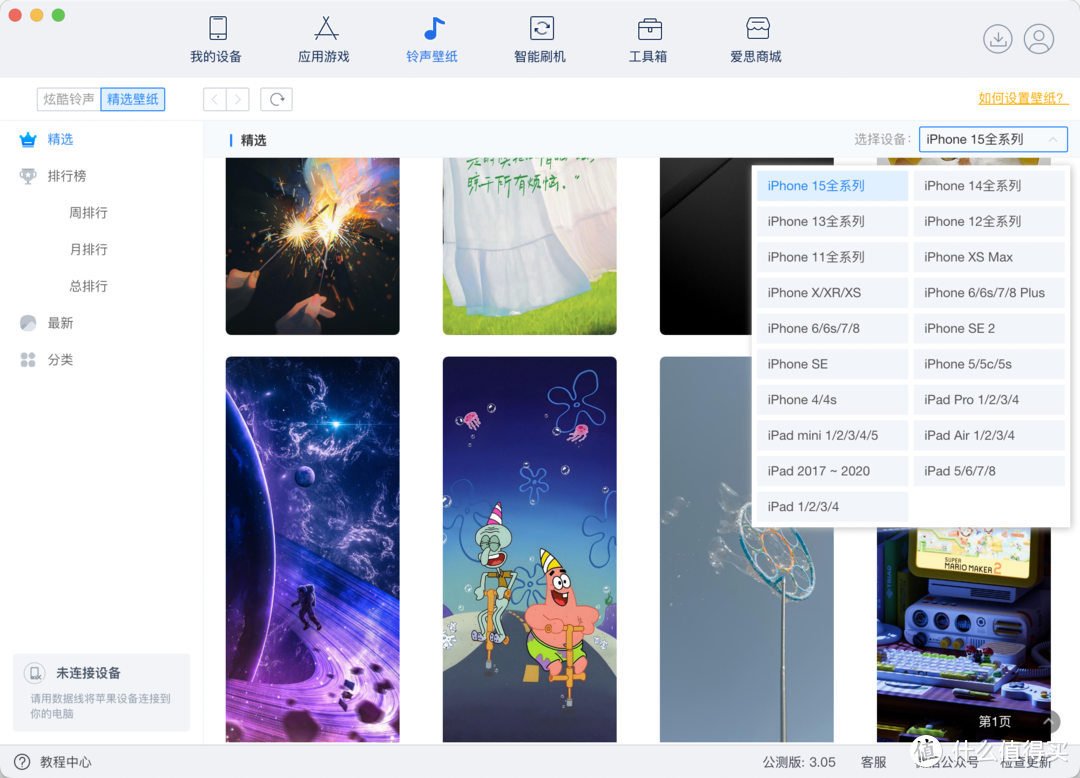Click the leaf icon beside 最新
1080x778 pixels.
[28, 323]
